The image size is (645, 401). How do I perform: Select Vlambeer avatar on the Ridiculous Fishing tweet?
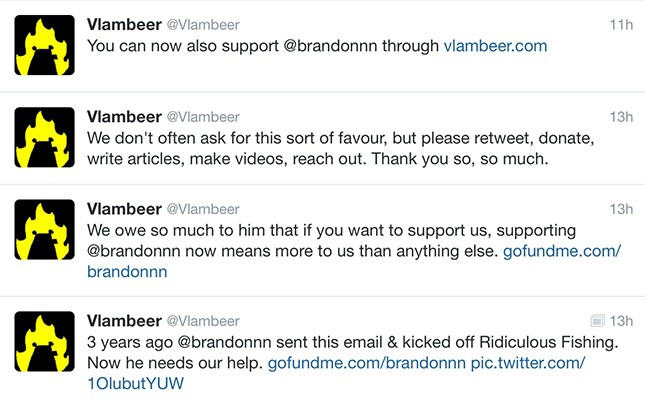point(45,342)
